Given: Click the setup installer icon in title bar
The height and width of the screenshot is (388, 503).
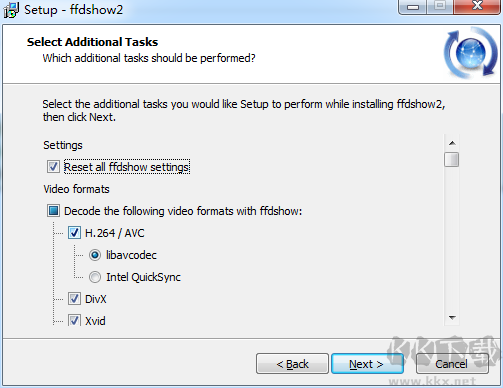Looking at the screenshot, I should tap(11, 10).
